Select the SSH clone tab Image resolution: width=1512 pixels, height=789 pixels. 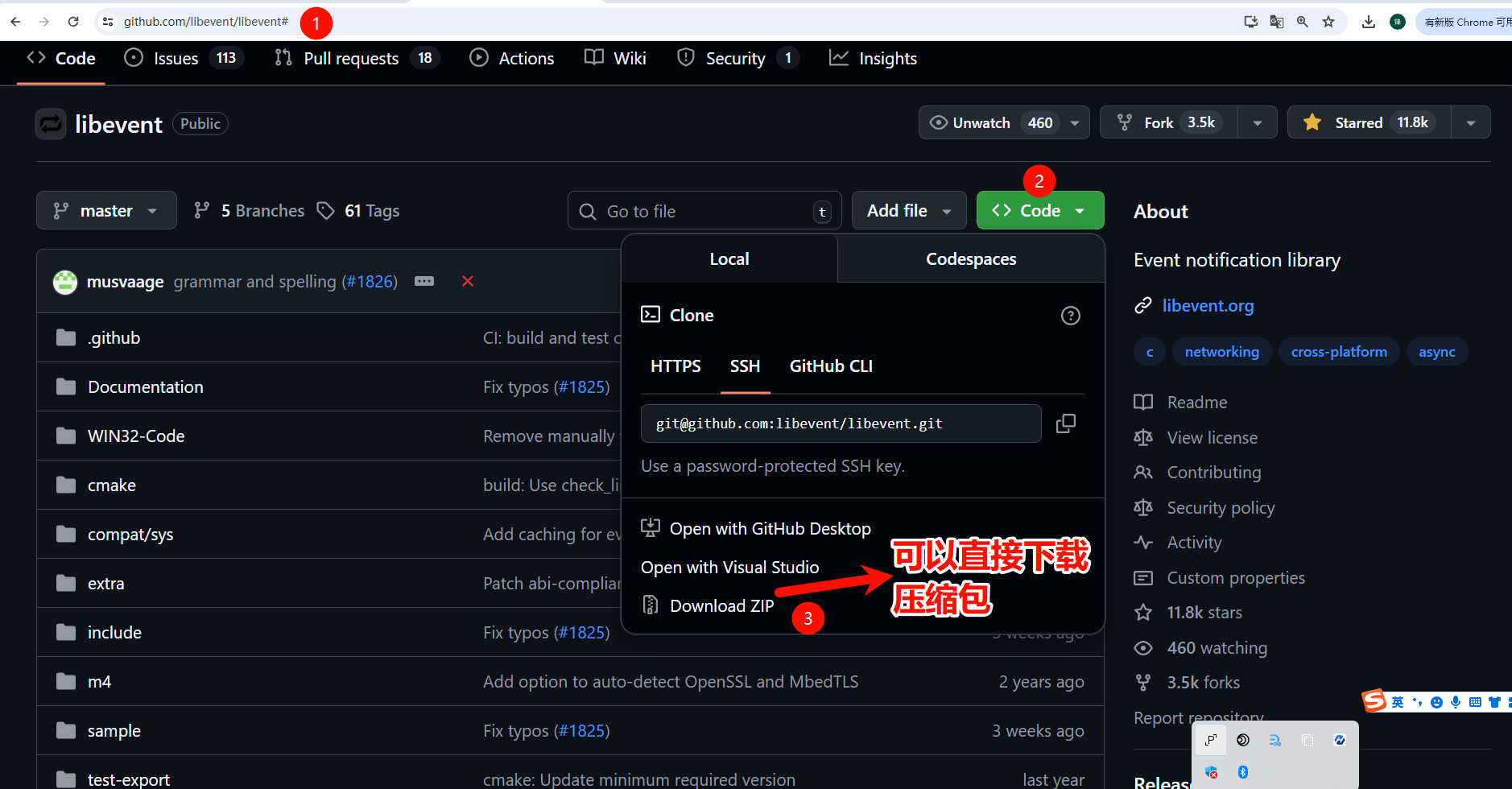tap(745, 366)
